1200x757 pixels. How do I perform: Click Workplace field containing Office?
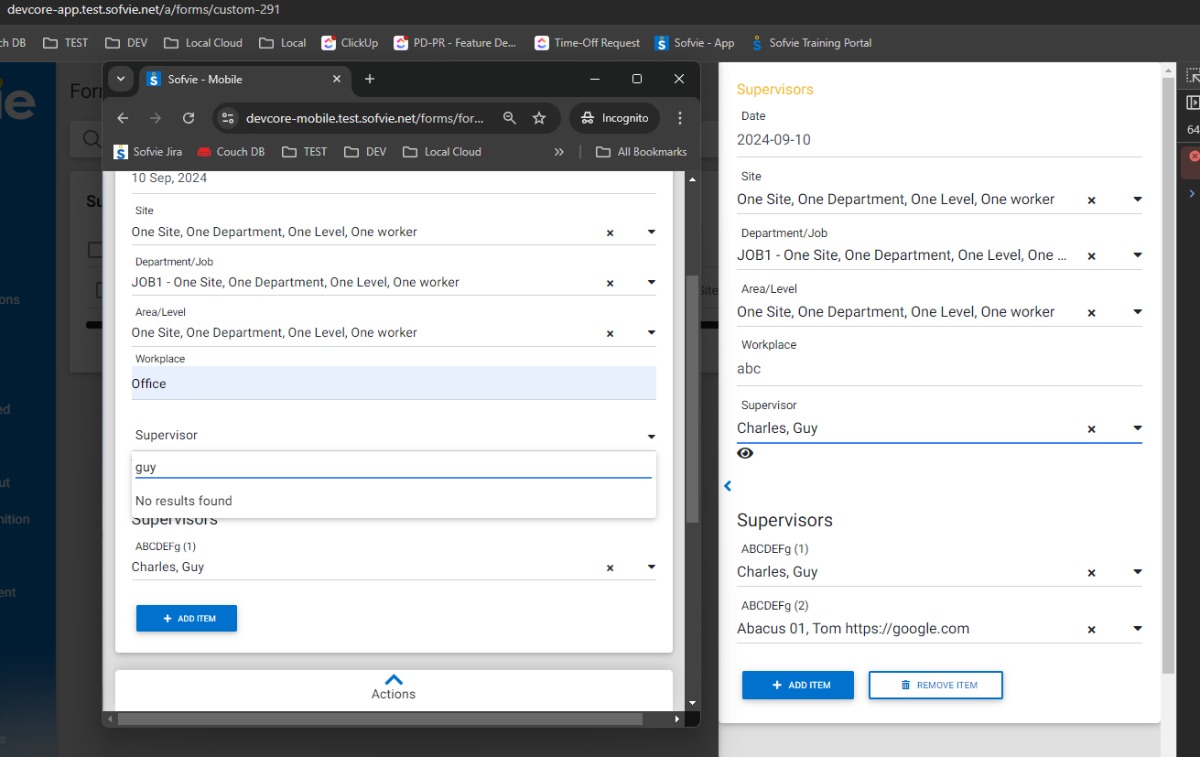394,383
